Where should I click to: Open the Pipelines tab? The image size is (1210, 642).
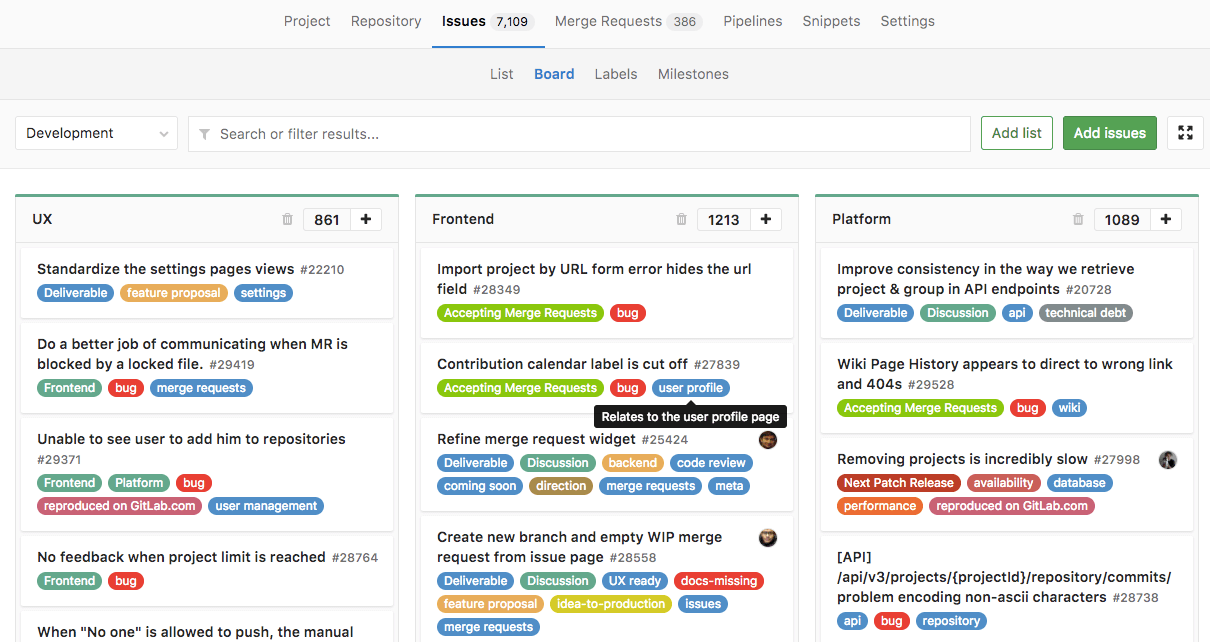point(752,21)
